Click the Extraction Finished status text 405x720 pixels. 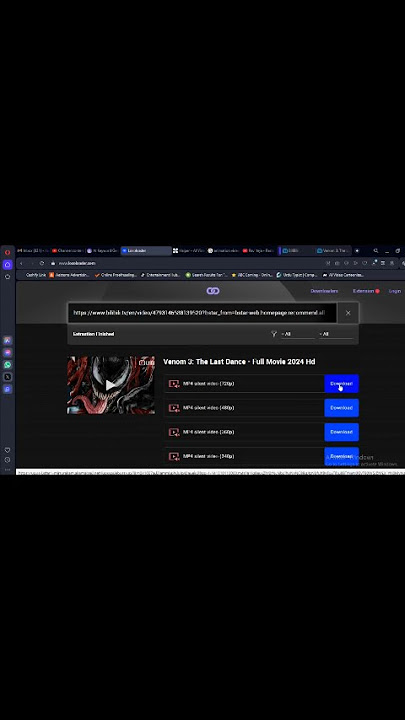(93, 334)
